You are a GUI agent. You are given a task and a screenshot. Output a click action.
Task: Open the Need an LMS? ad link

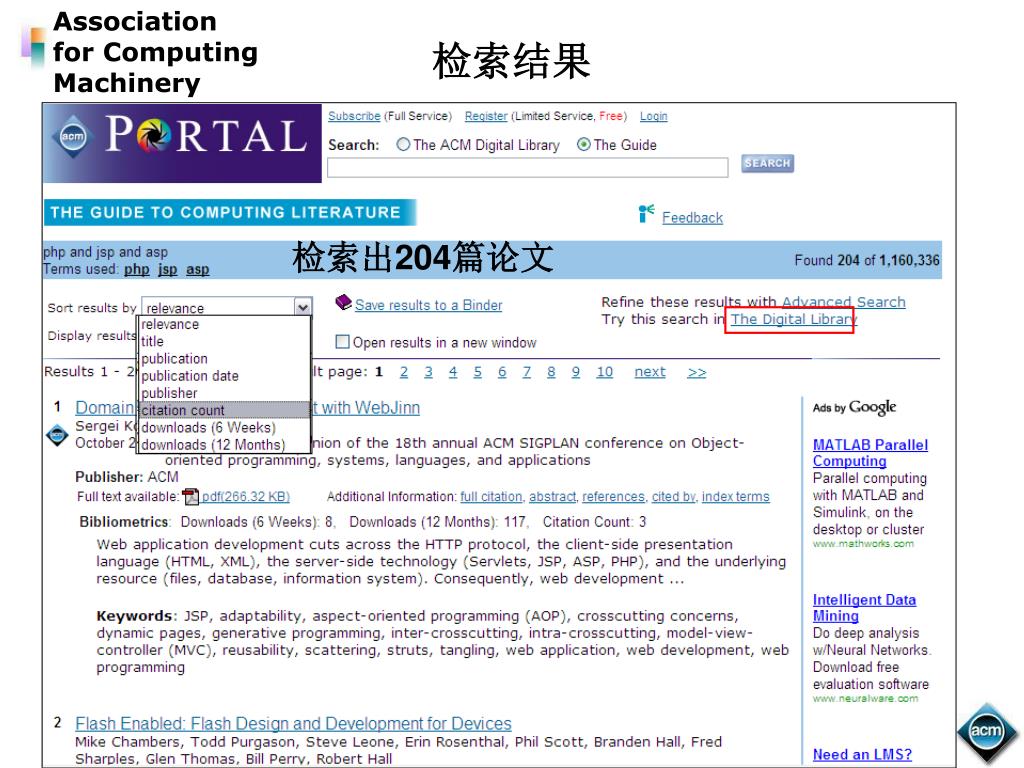coord(862,754)
